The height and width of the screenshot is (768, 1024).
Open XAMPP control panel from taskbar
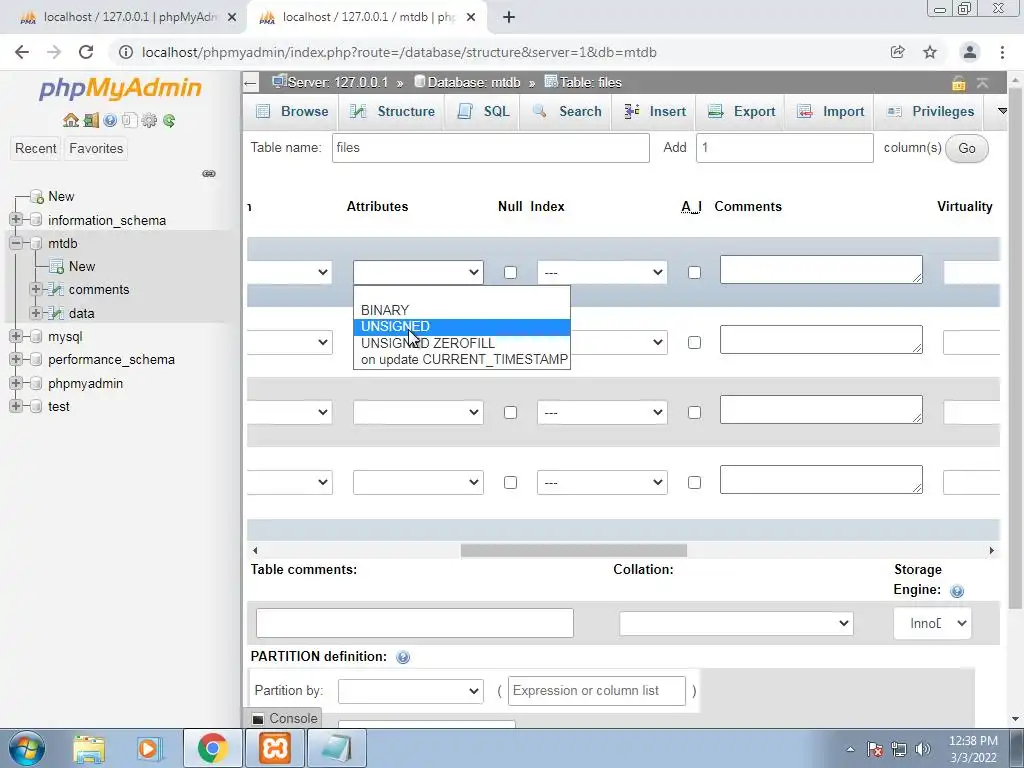coord(275,748)
